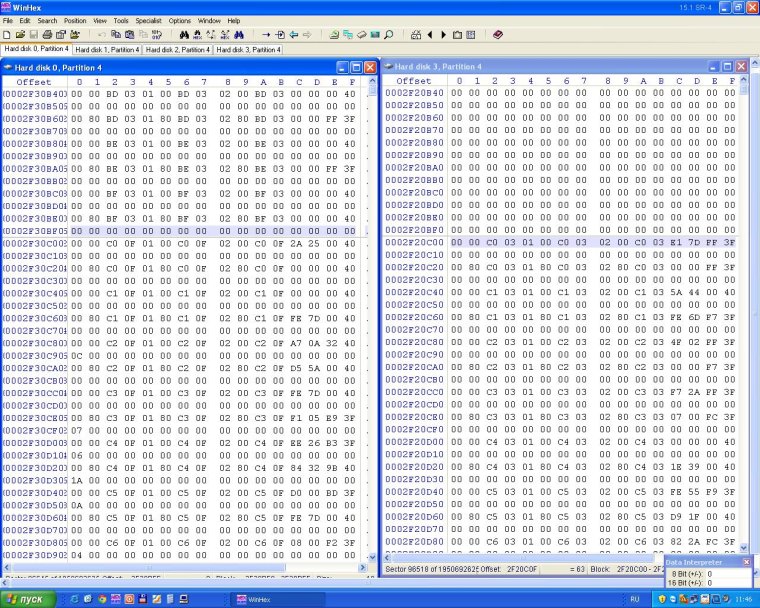Click the Forward arrow toolbar icon
The height and width of the screenshot is (608, 760).
[307, 35]
